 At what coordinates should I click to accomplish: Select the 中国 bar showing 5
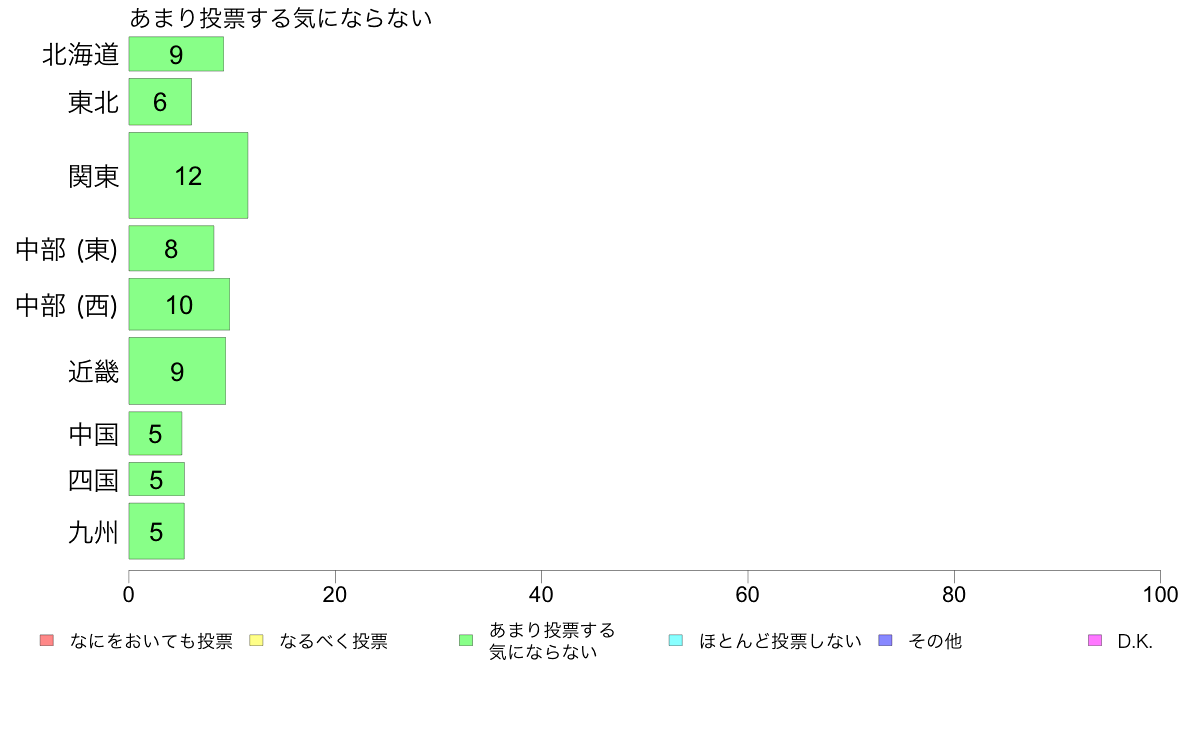point(155,434)
